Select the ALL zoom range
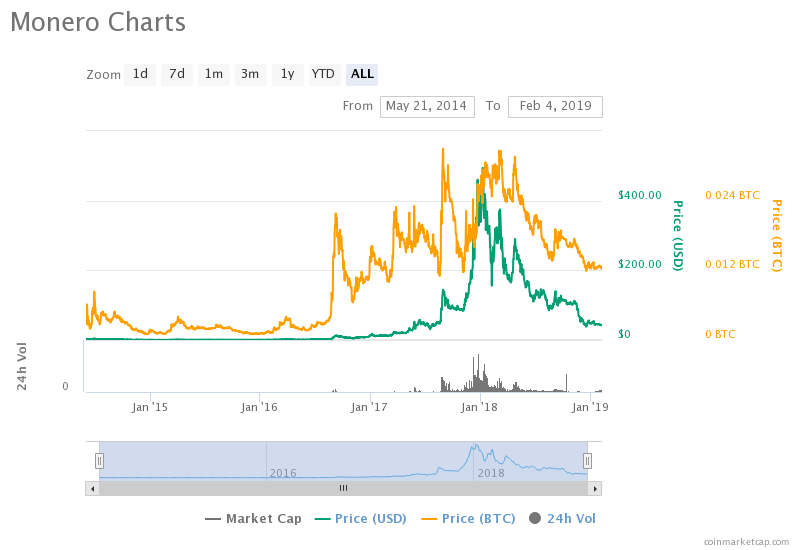Screen dimensions: 800x550 pos(362,74)
